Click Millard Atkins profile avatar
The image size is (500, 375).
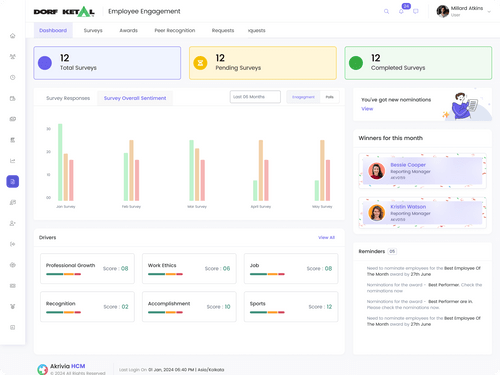(443, 11)
